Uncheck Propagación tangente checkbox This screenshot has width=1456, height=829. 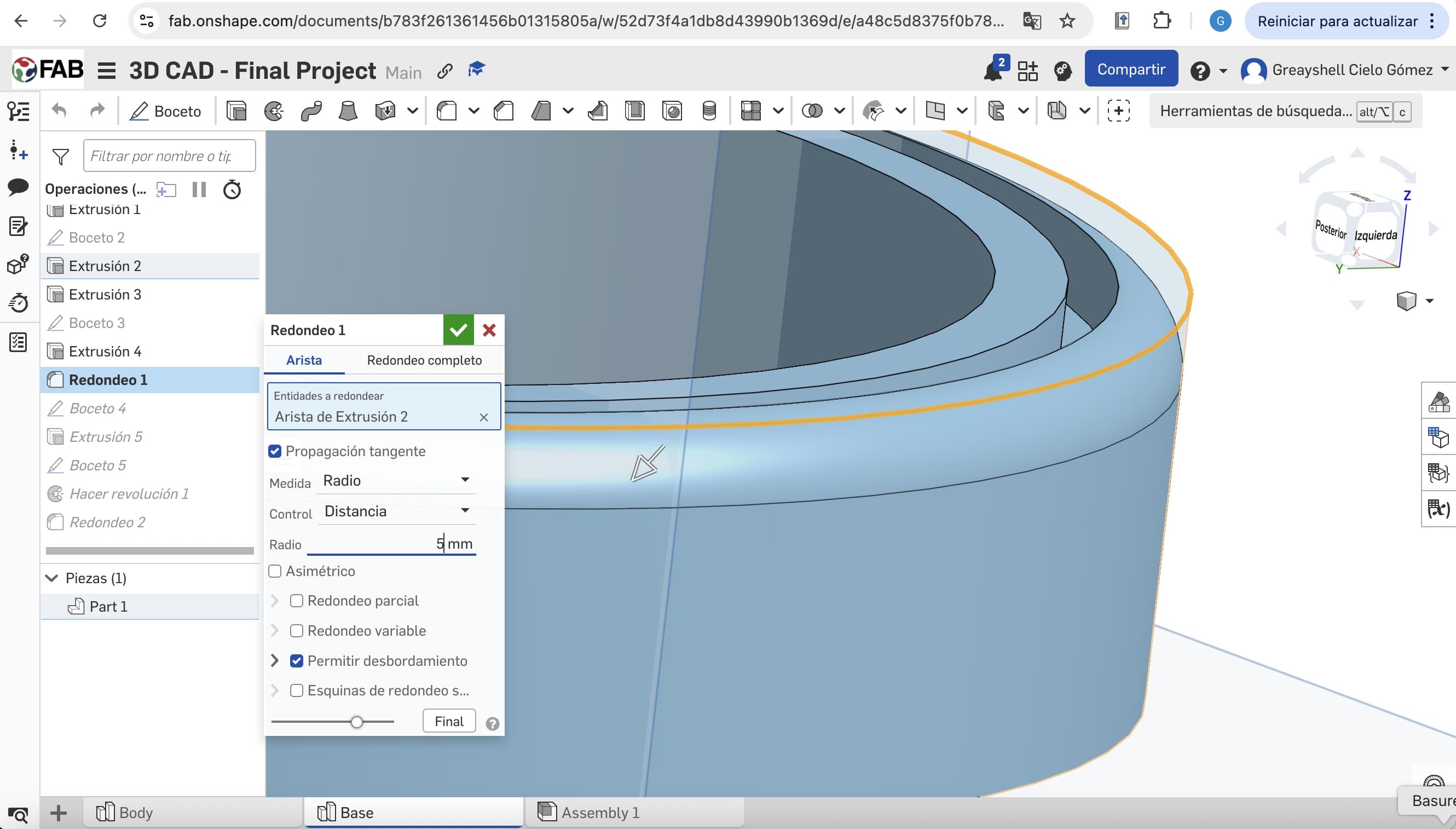275,452
